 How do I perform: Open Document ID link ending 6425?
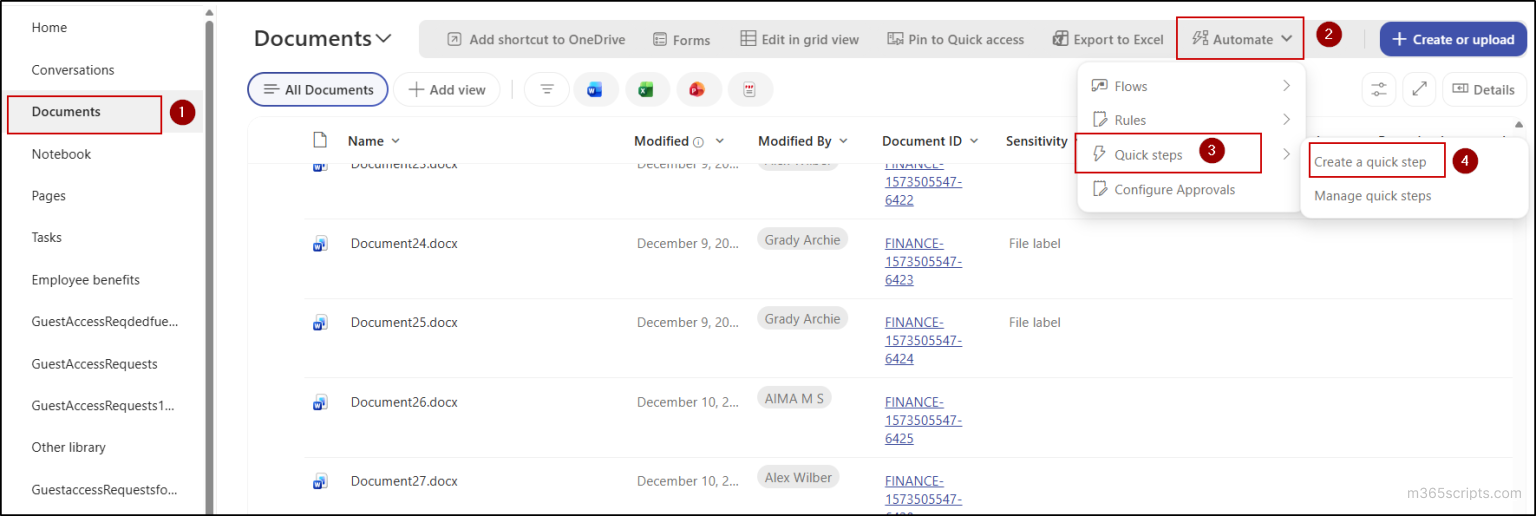[x=923, y=421]
